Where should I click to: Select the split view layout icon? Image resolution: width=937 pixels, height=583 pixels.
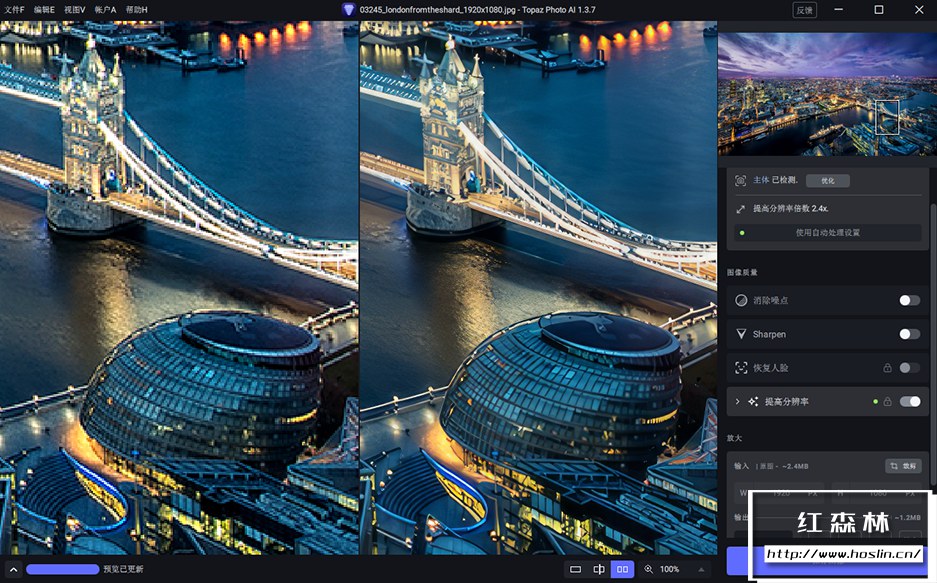599,569
